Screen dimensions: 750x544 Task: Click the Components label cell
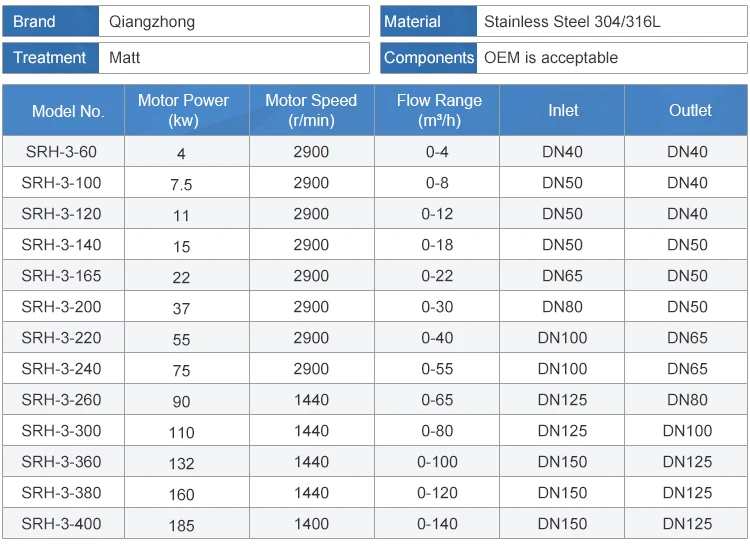point(429,58)
